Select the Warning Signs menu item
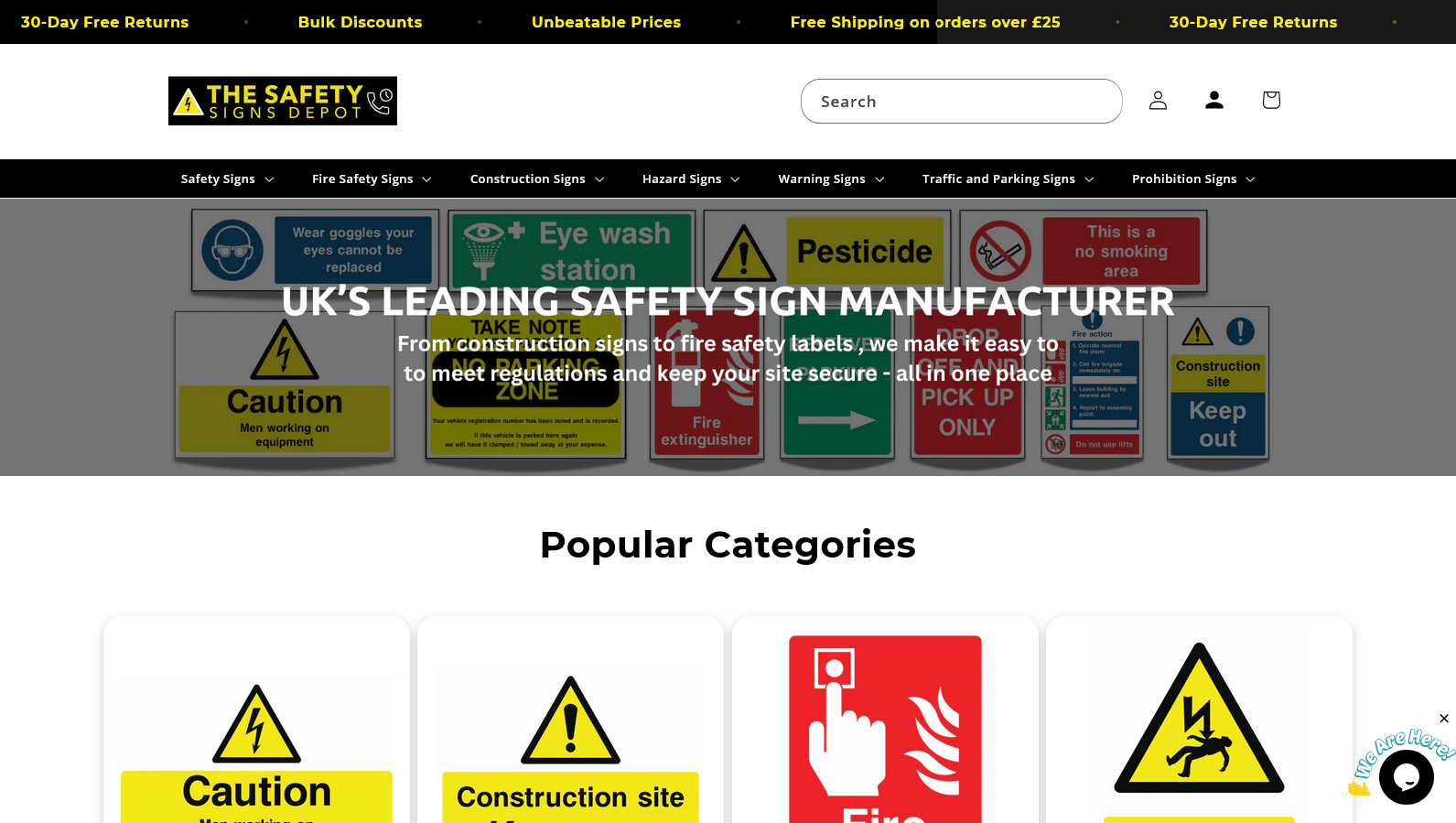The height and width of the screenshot is (823, 1456). click(x=831, y=179)
